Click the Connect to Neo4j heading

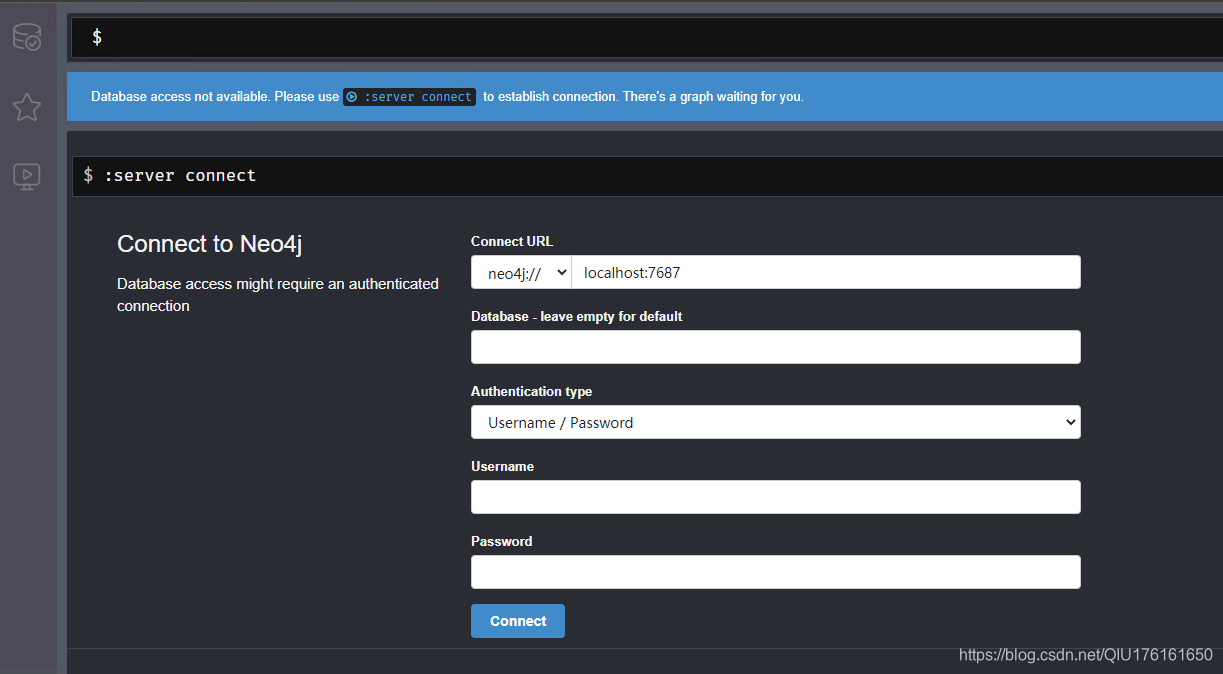210,244
